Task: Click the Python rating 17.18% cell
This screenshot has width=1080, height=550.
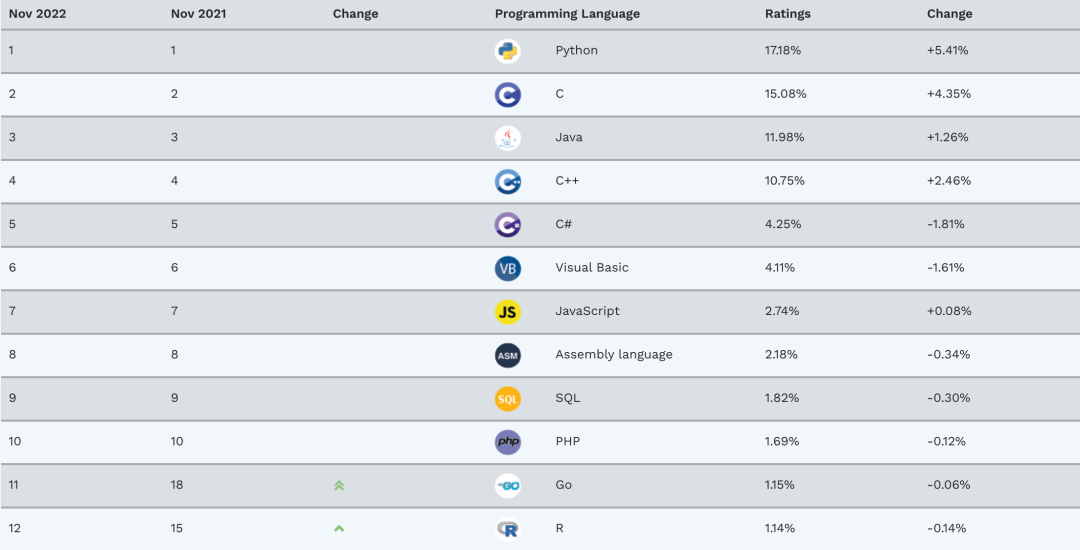Action: point(785,51)
